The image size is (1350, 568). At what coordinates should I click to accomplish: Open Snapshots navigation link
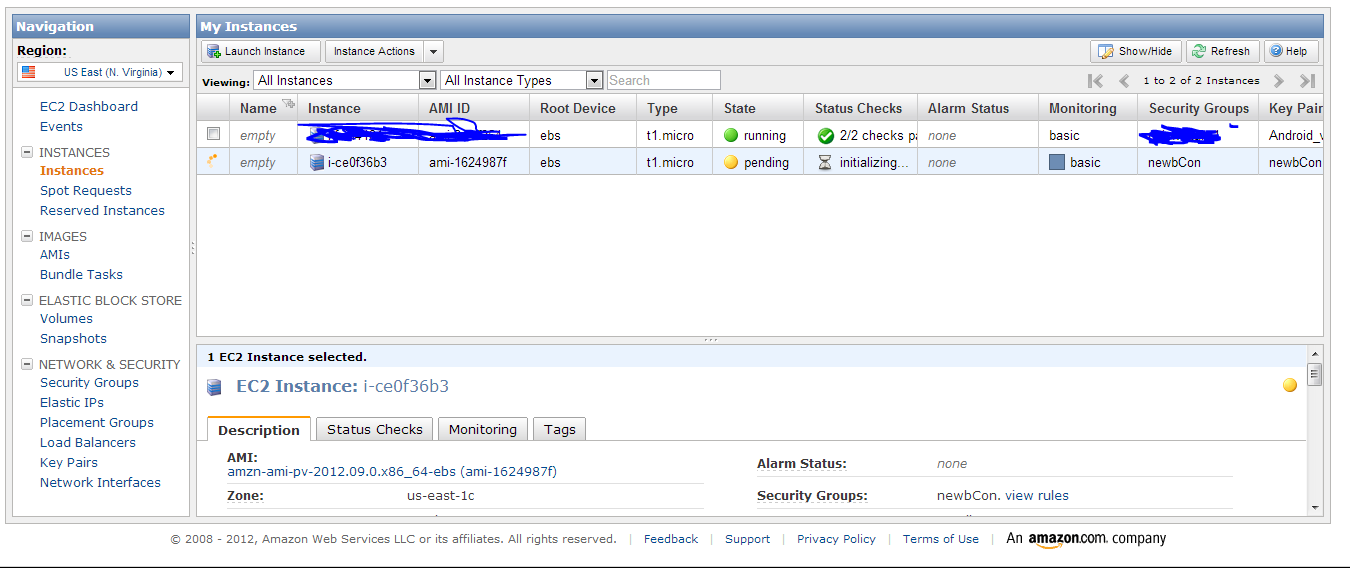click(73, 338)
